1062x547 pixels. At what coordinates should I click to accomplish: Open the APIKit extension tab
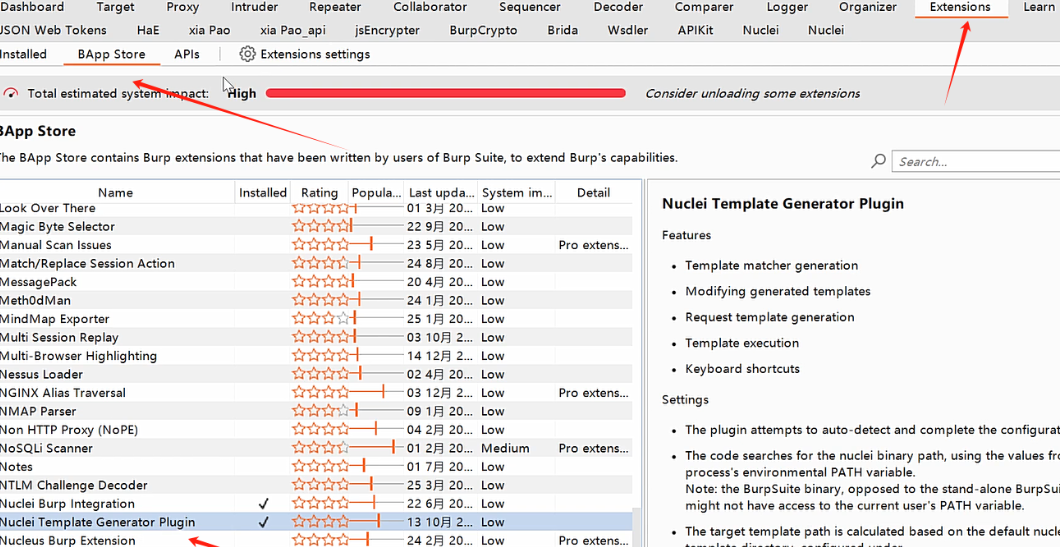click(x=695, y=30)
